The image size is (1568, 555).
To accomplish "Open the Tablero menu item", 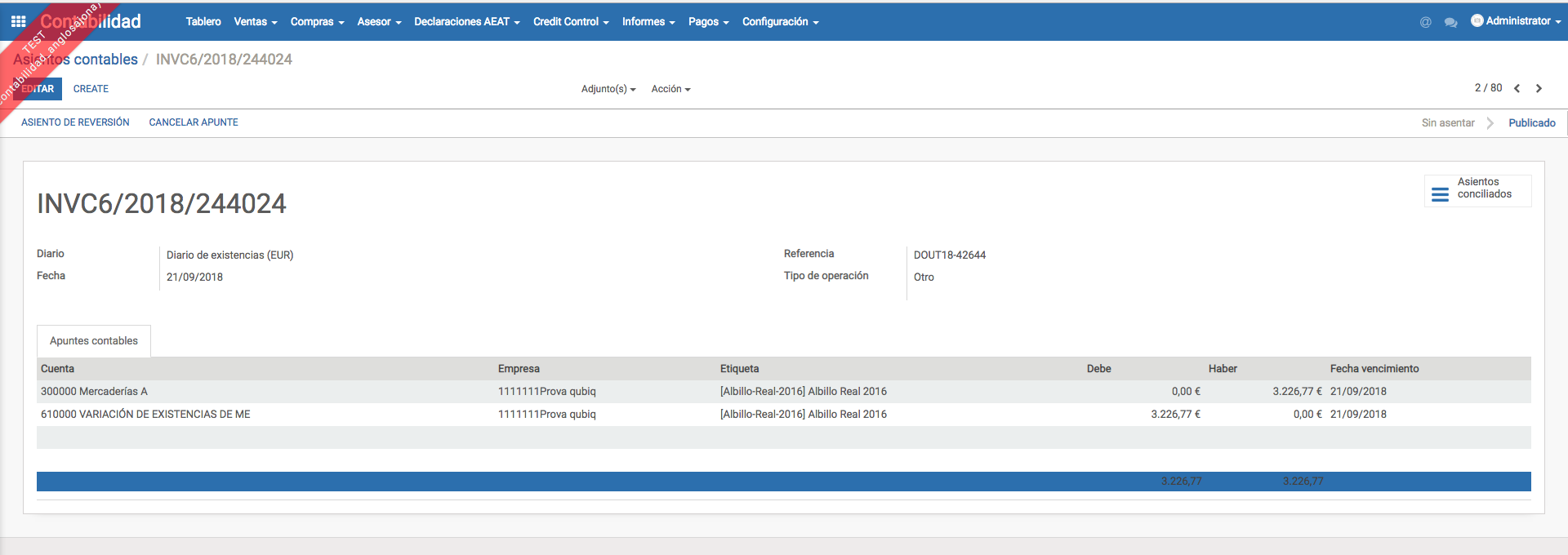I will tap(203, 22).
